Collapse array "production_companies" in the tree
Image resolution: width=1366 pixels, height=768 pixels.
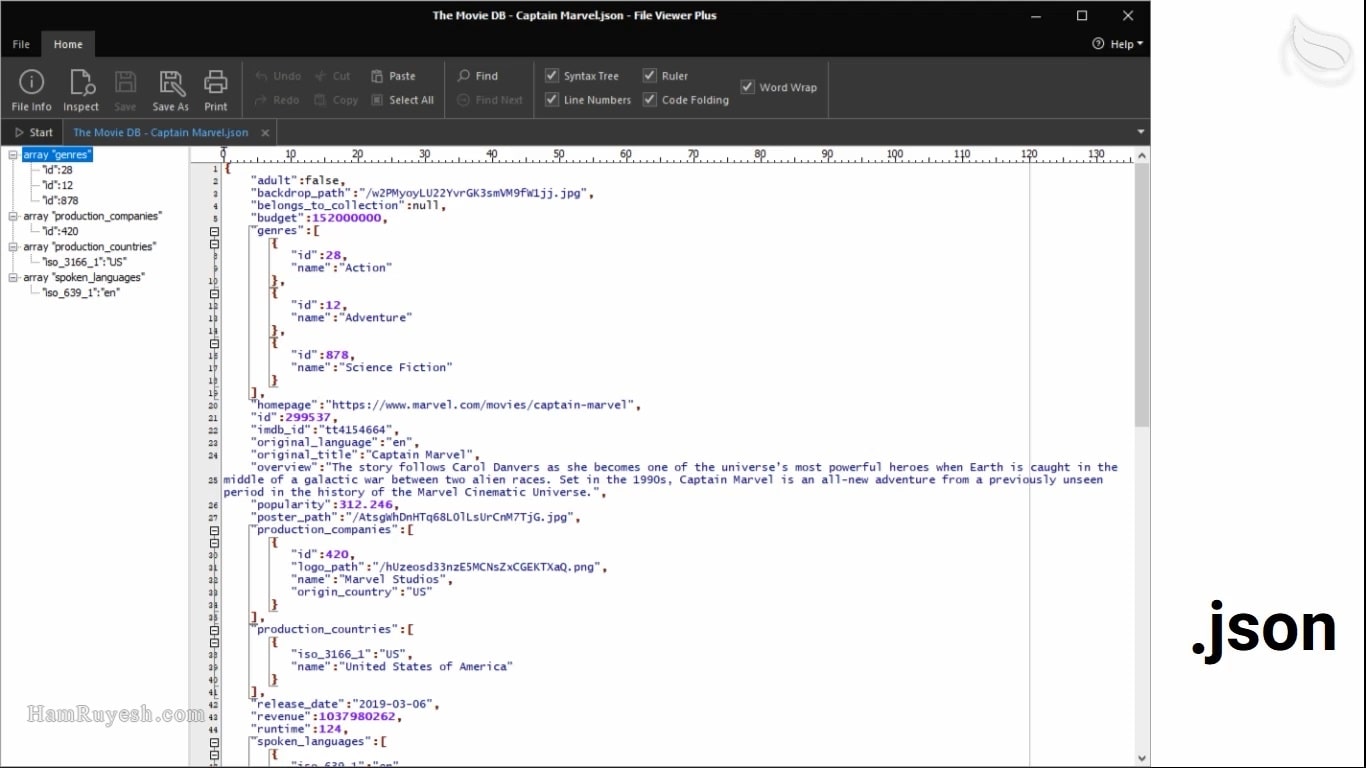click(x=13, y=216)
